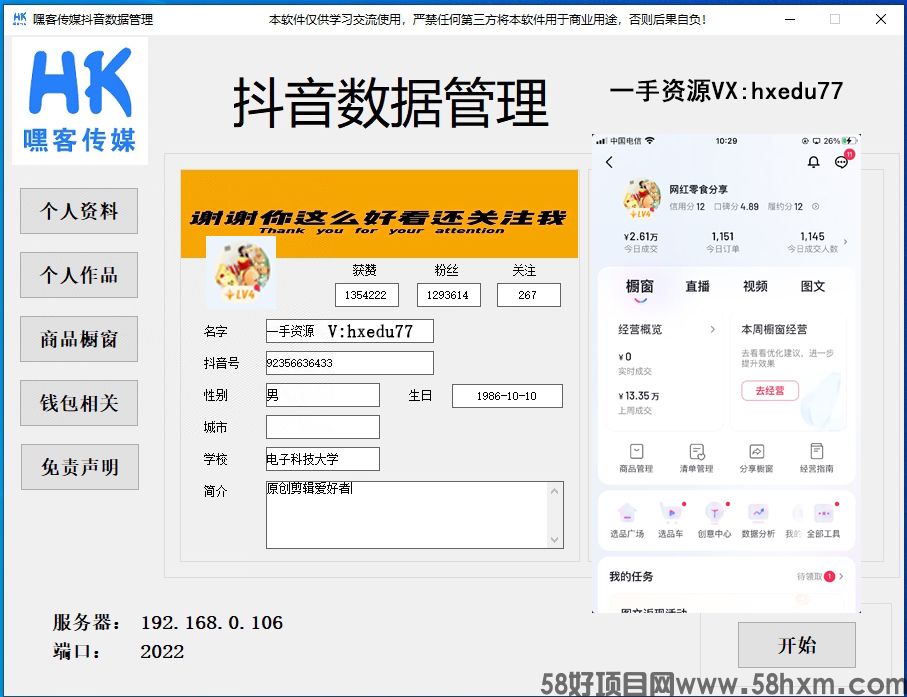
Task: Click the 名字 input field
Action: (x=349, y=331)
